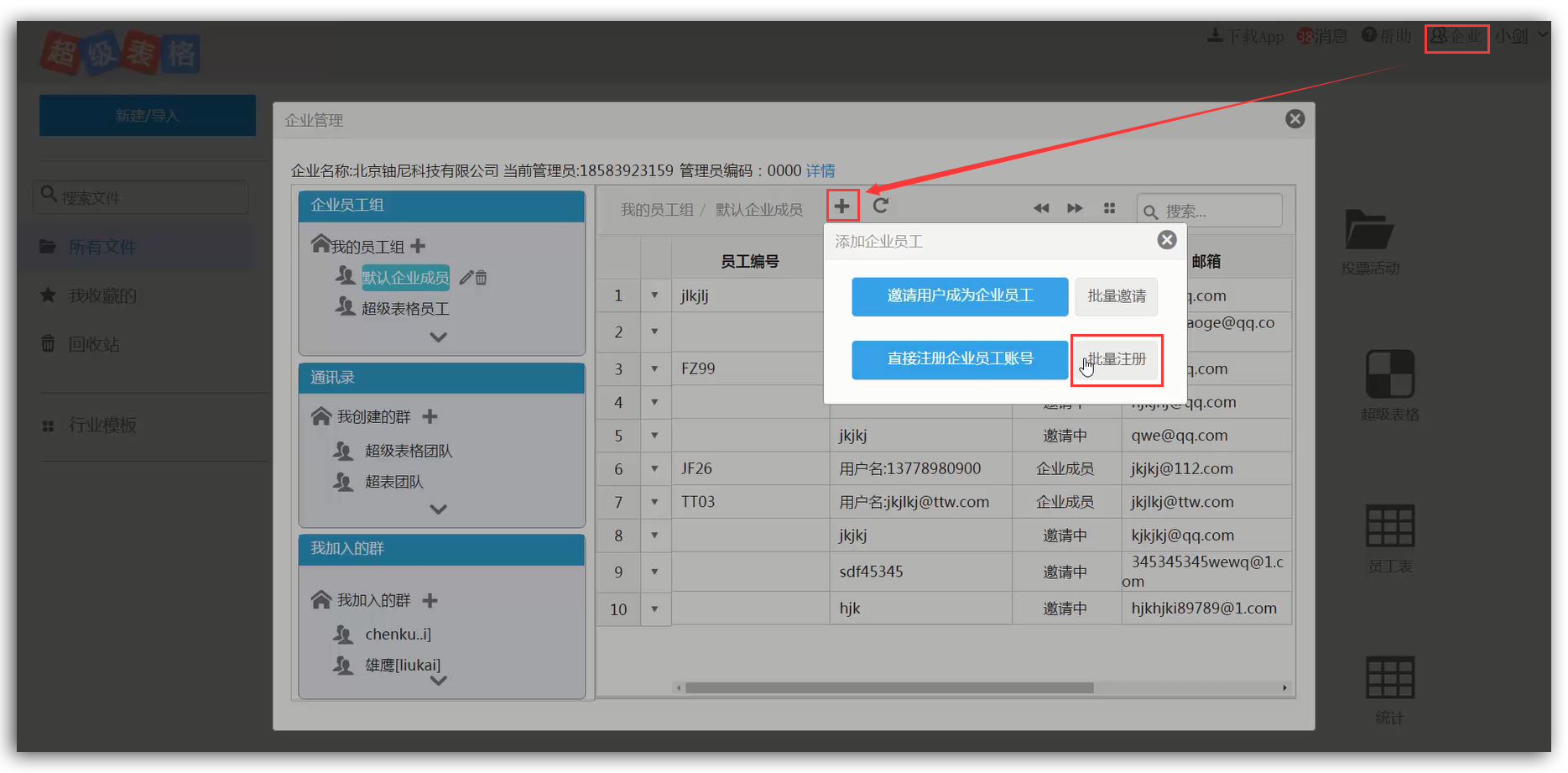Click the trash icon beside 默认企业成员
Image resolution: width=1568 pixels, height=773 pixels.
tap(482, 276)
